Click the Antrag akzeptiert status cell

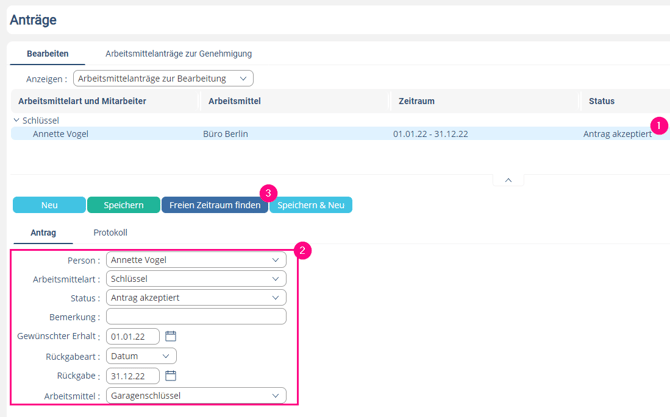617,134
